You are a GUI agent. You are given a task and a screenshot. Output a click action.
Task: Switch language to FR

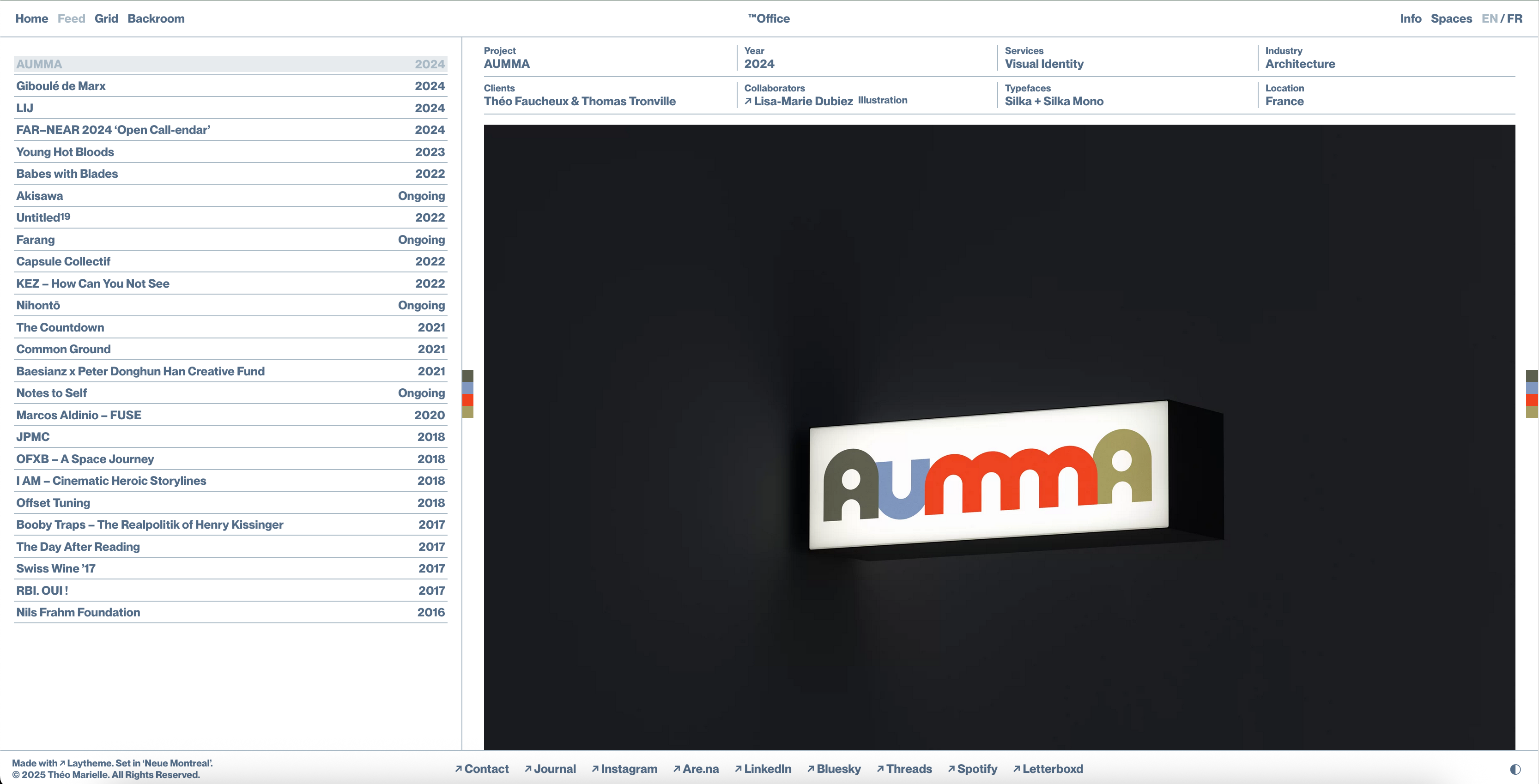[1515, 18]
